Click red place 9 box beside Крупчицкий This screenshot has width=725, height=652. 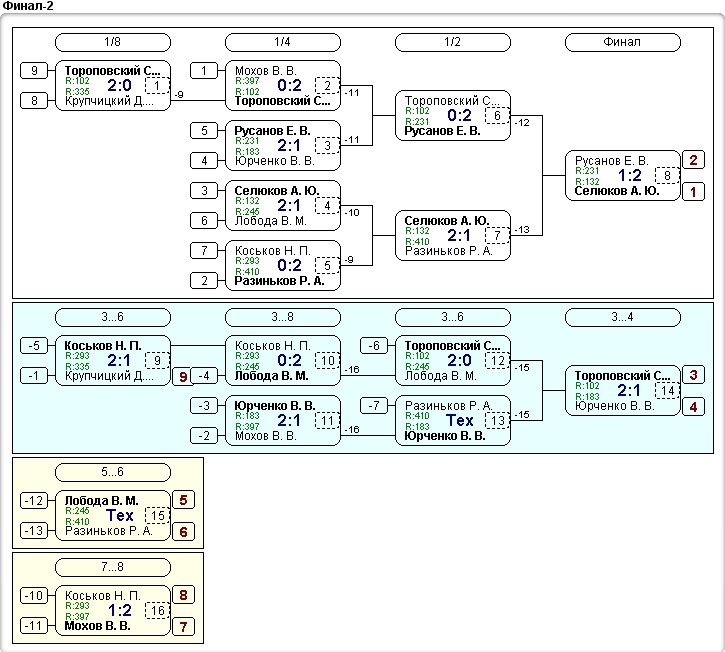tap(182, 377)
